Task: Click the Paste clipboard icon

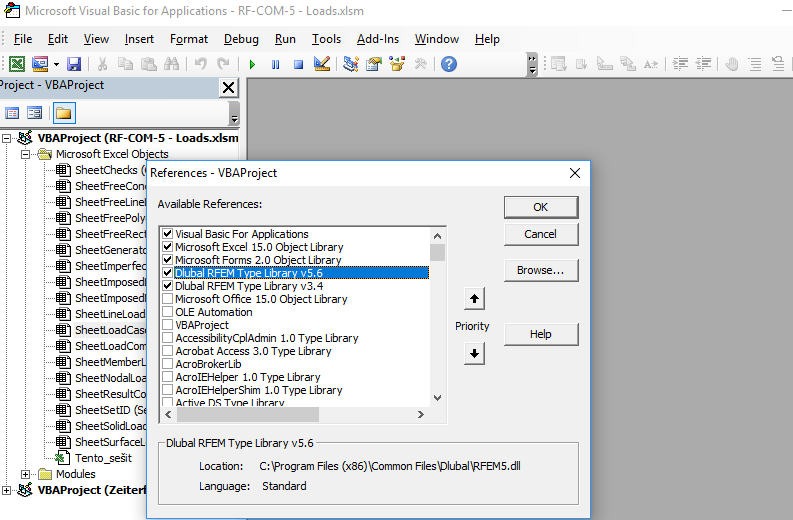Action: [148, 64]
